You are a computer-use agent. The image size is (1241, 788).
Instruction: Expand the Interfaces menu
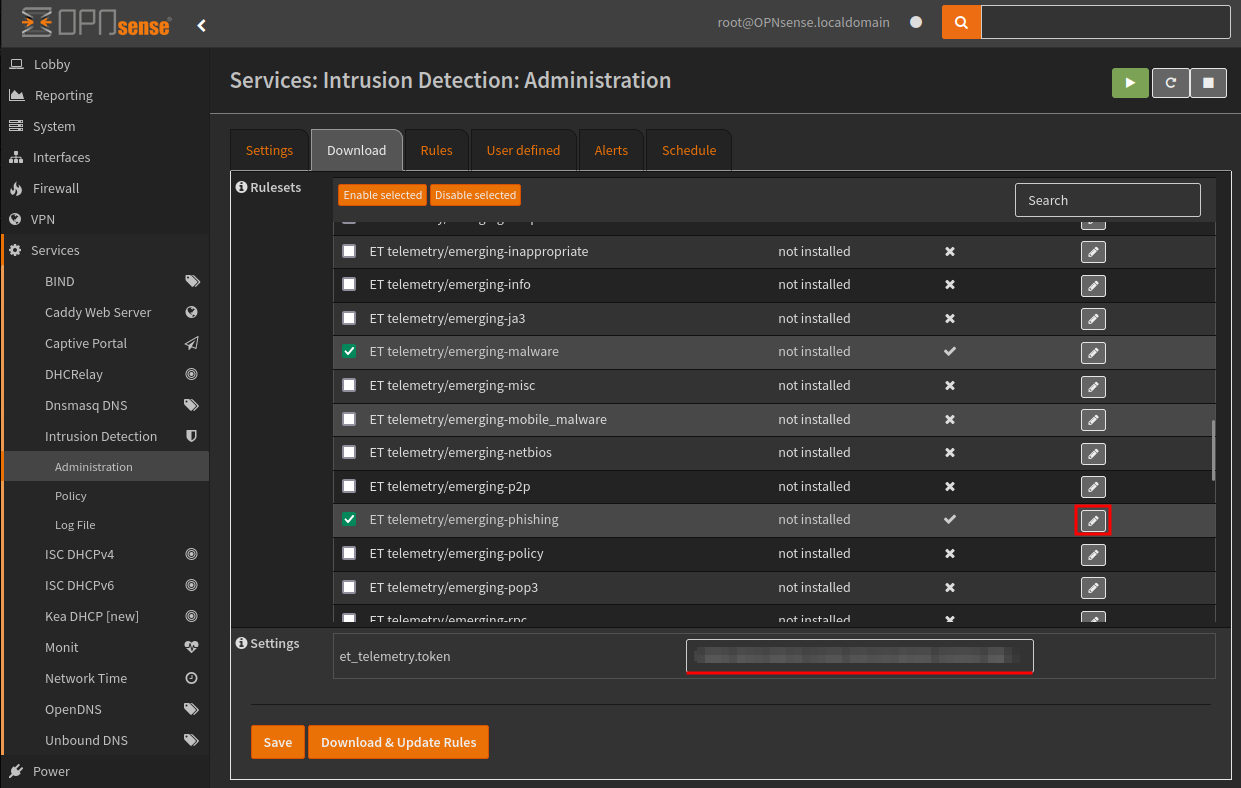coord(105,157)
